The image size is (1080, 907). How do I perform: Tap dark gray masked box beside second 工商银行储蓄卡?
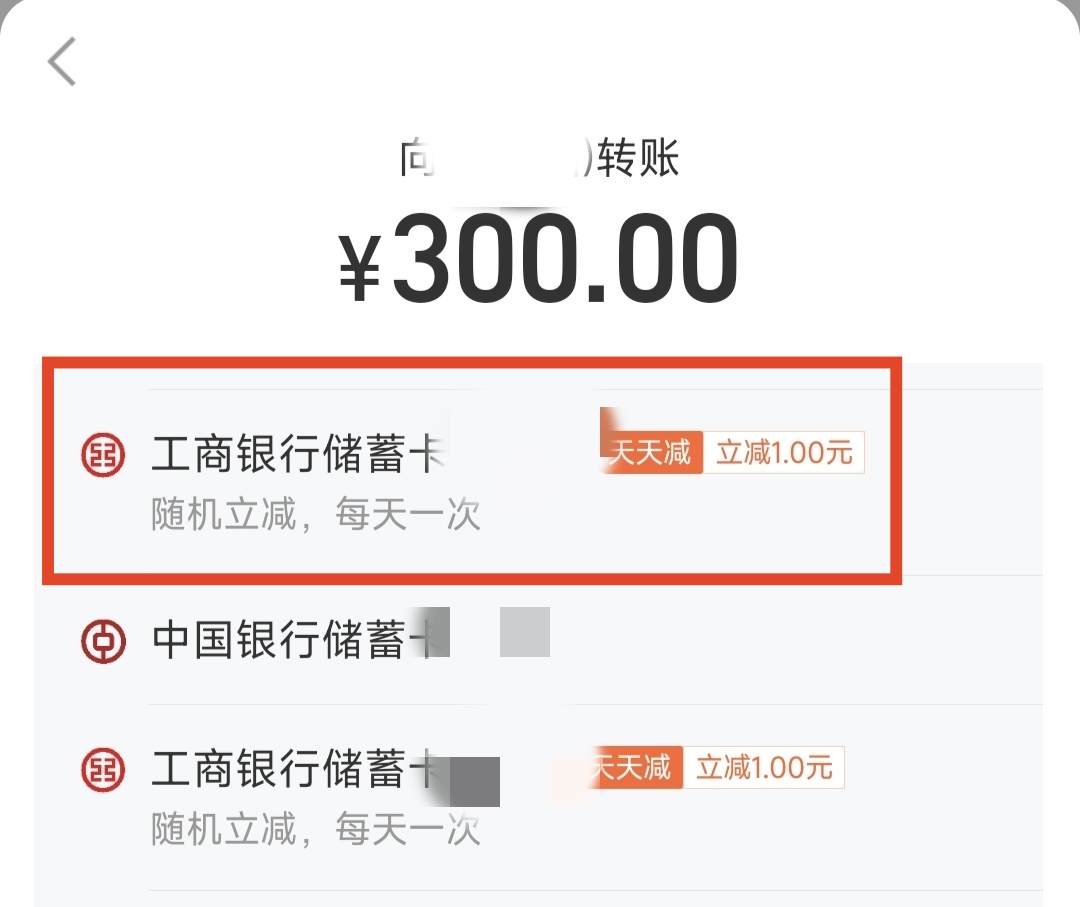click(474, 782)
